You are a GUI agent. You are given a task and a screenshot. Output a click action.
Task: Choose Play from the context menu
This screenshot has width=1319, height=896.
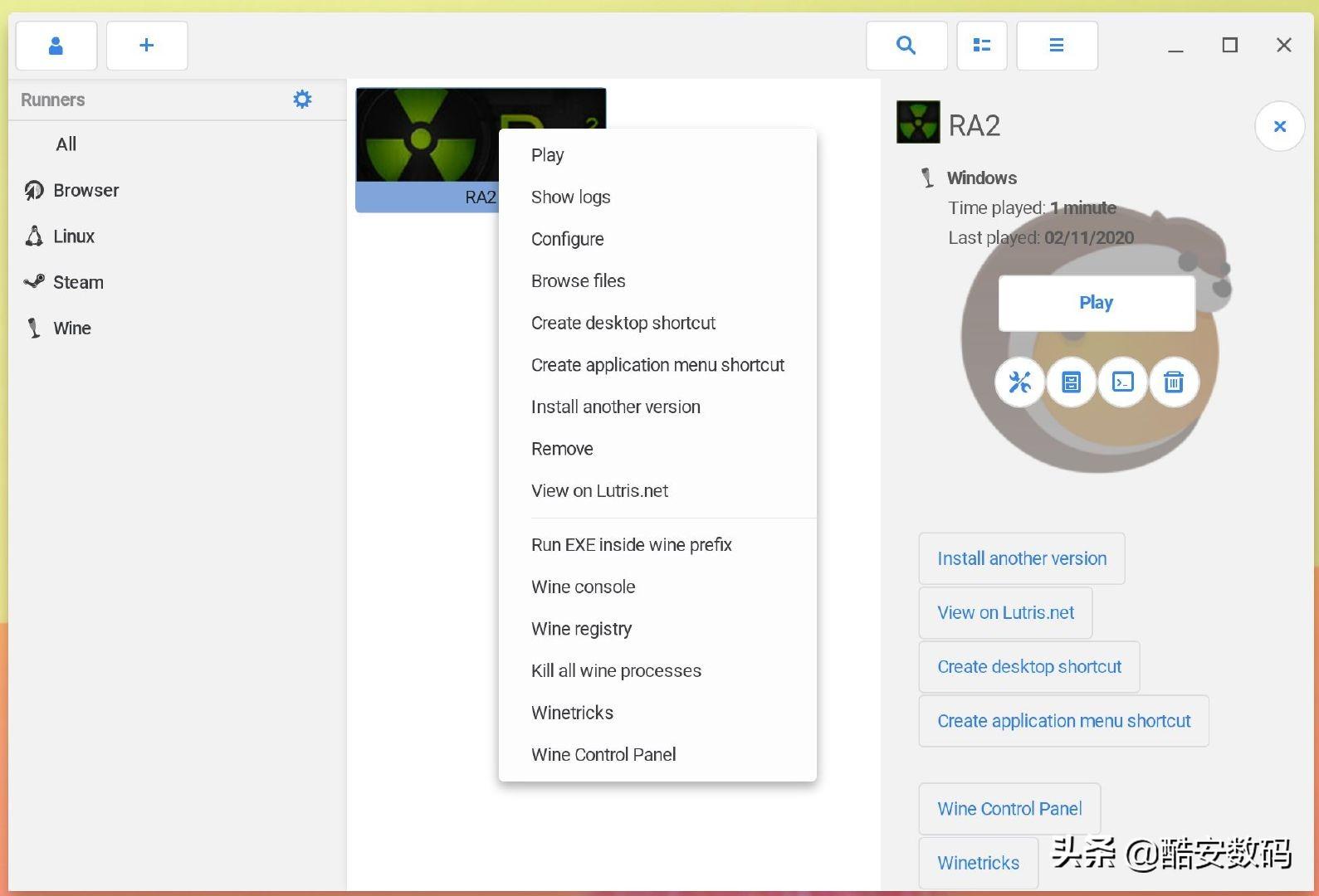[657, 155]
